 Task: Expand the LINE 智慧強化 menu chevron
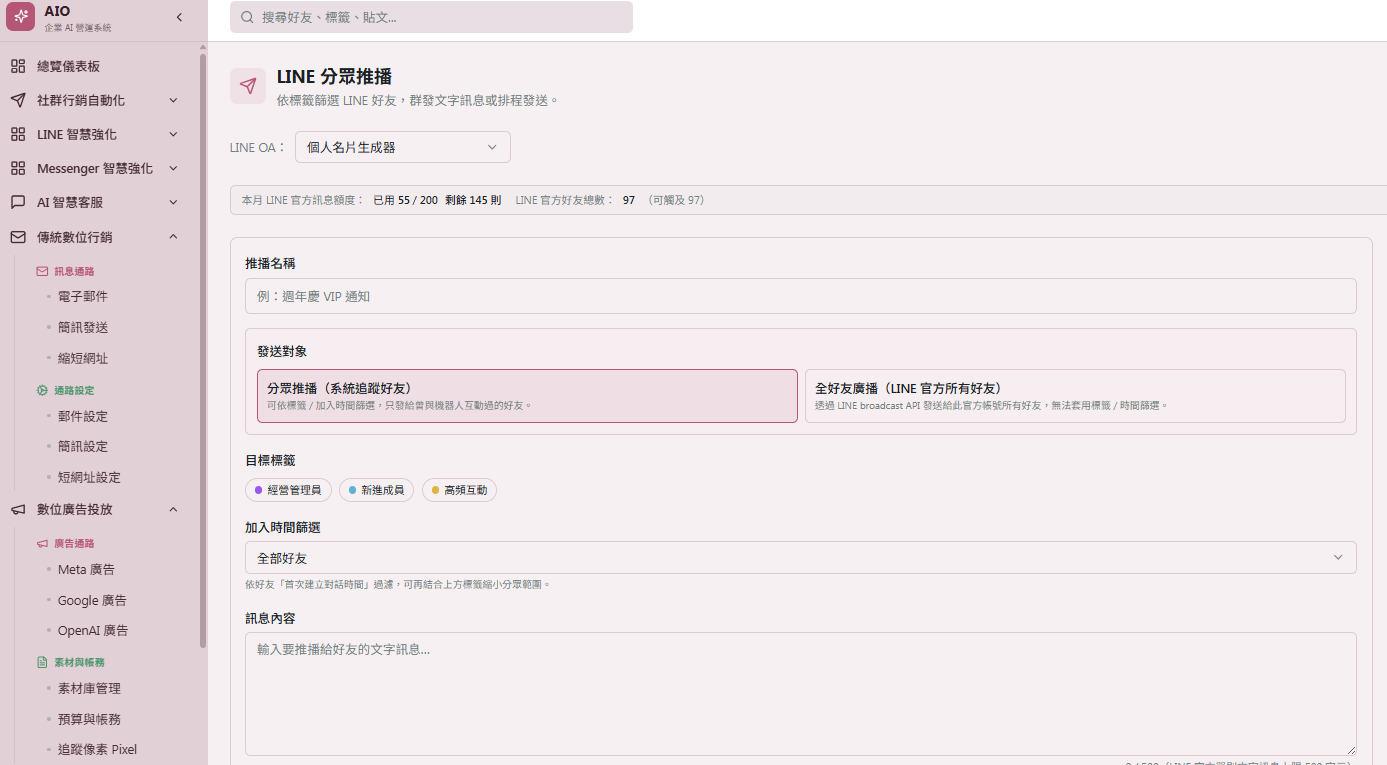173,134
